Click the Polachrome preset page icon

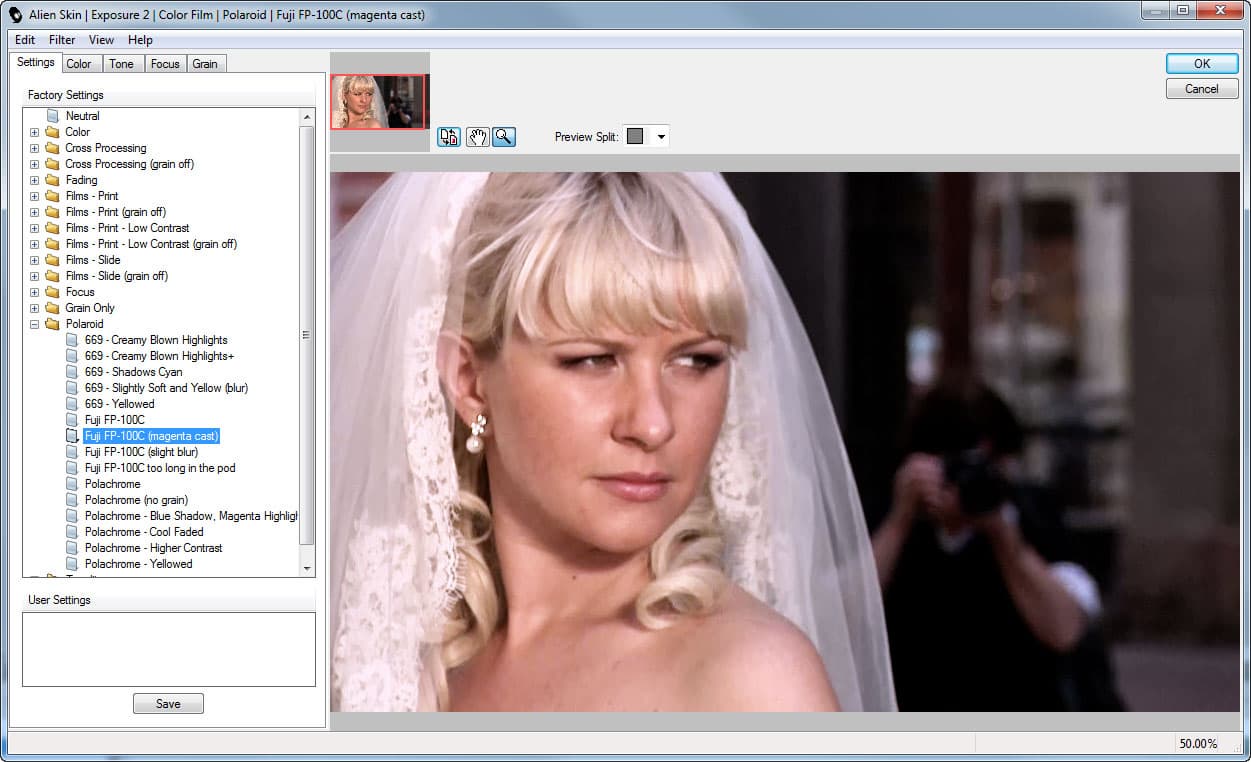pyautogui.click(x=71, y=484)
